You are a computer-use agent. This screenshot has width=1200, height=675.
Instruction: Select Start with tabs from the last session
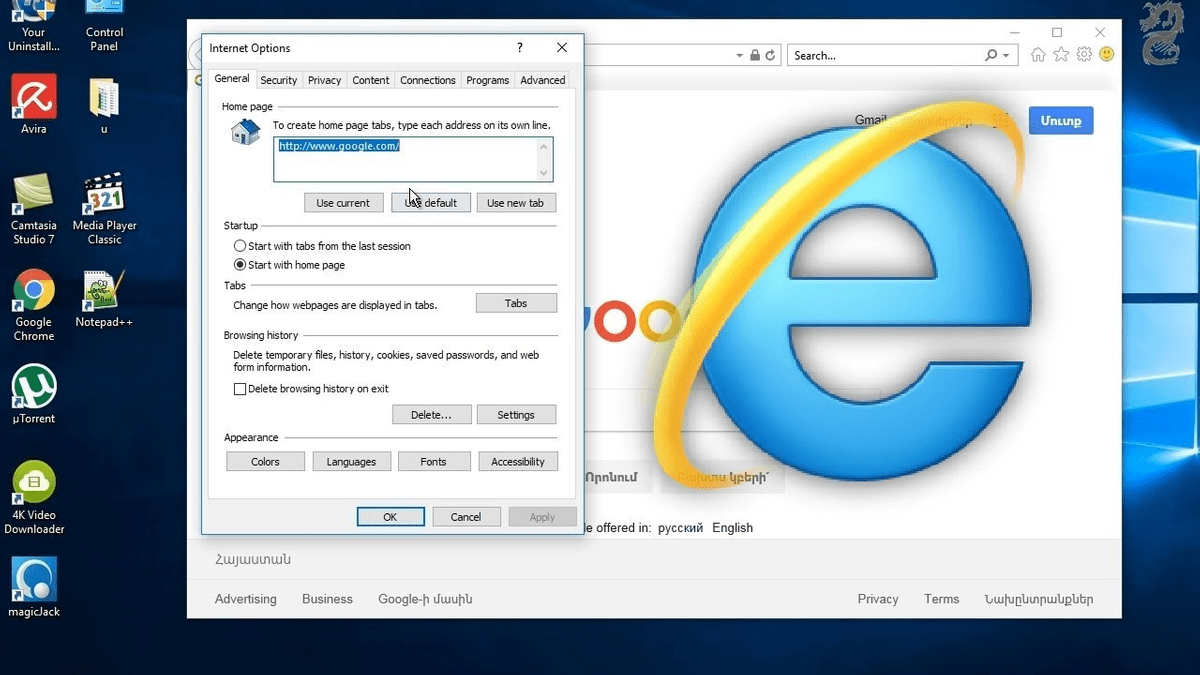click(240, 245)
